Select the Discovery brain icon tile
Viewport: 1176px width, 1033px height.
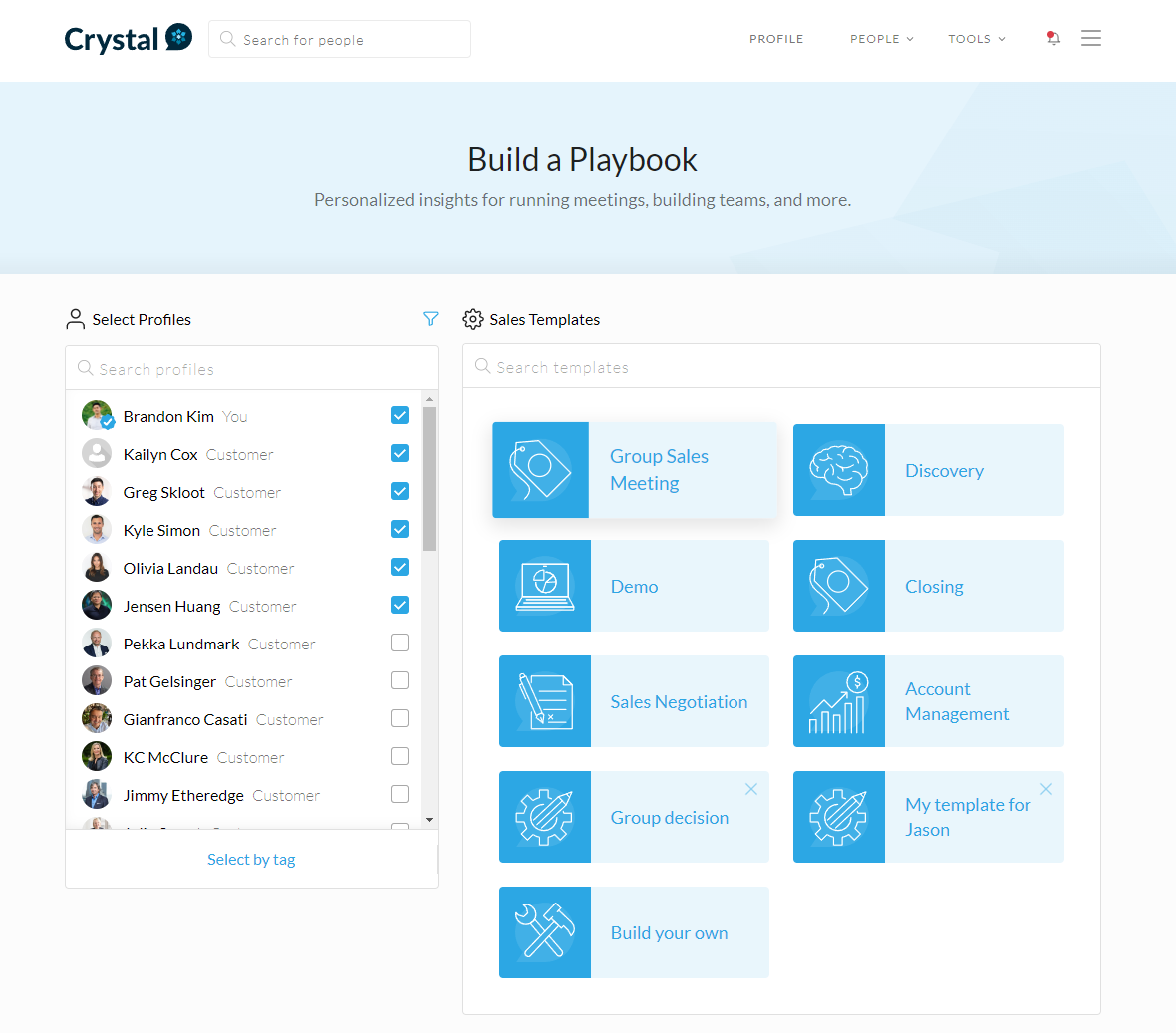tap(838, 470)
